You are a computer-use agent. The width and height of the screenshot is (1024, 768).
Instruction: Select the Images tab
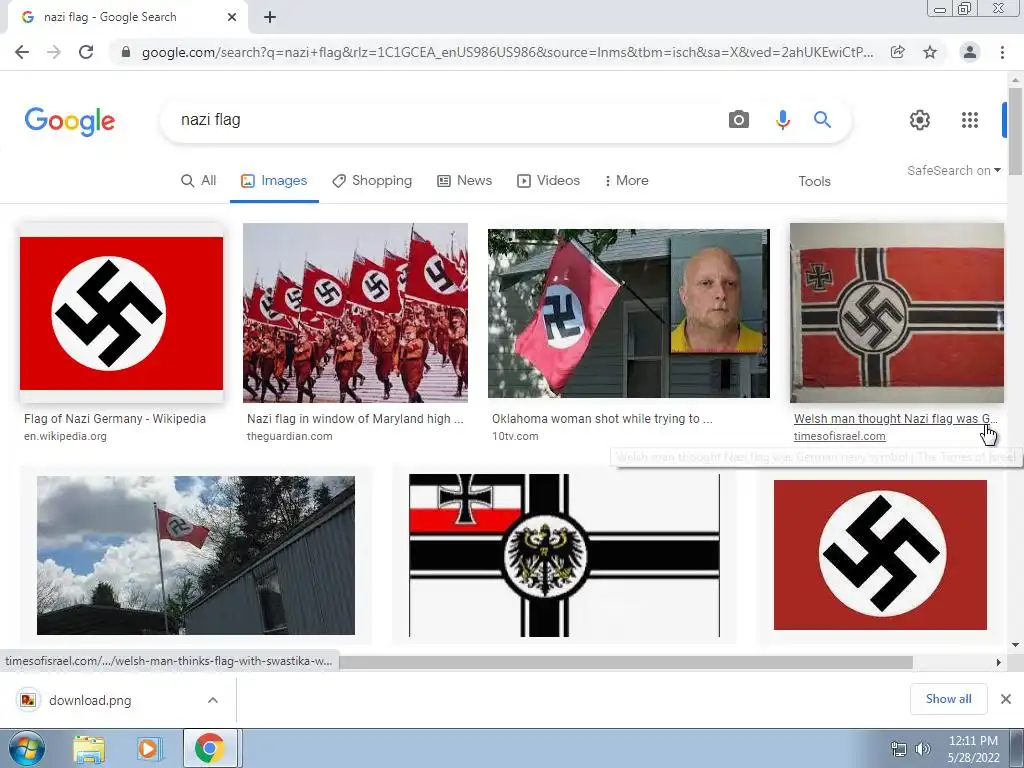274,181
